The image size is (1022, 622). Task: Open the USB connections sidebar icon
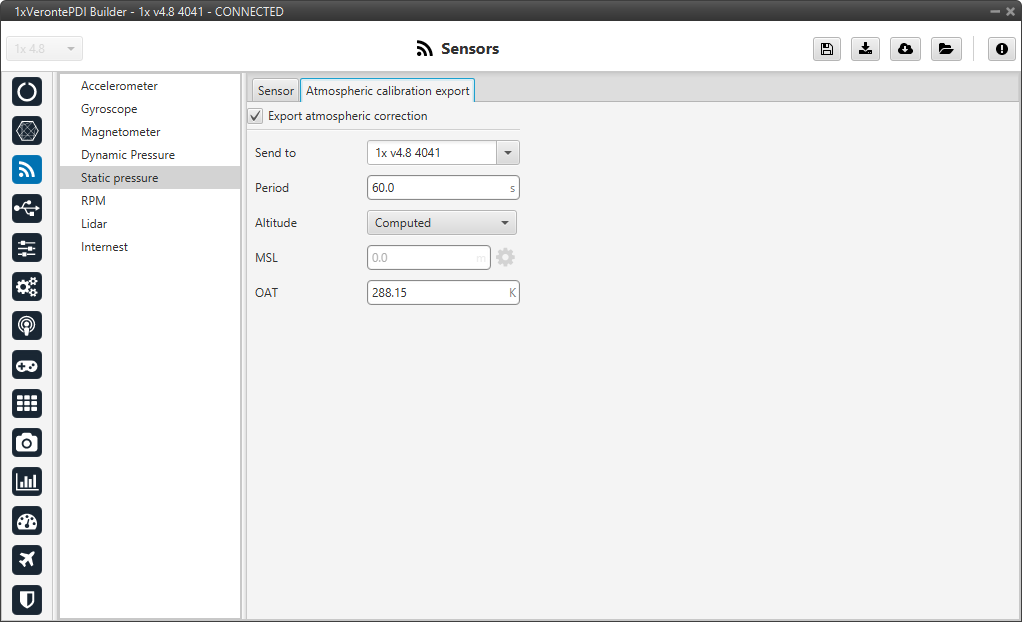(27, 208)
